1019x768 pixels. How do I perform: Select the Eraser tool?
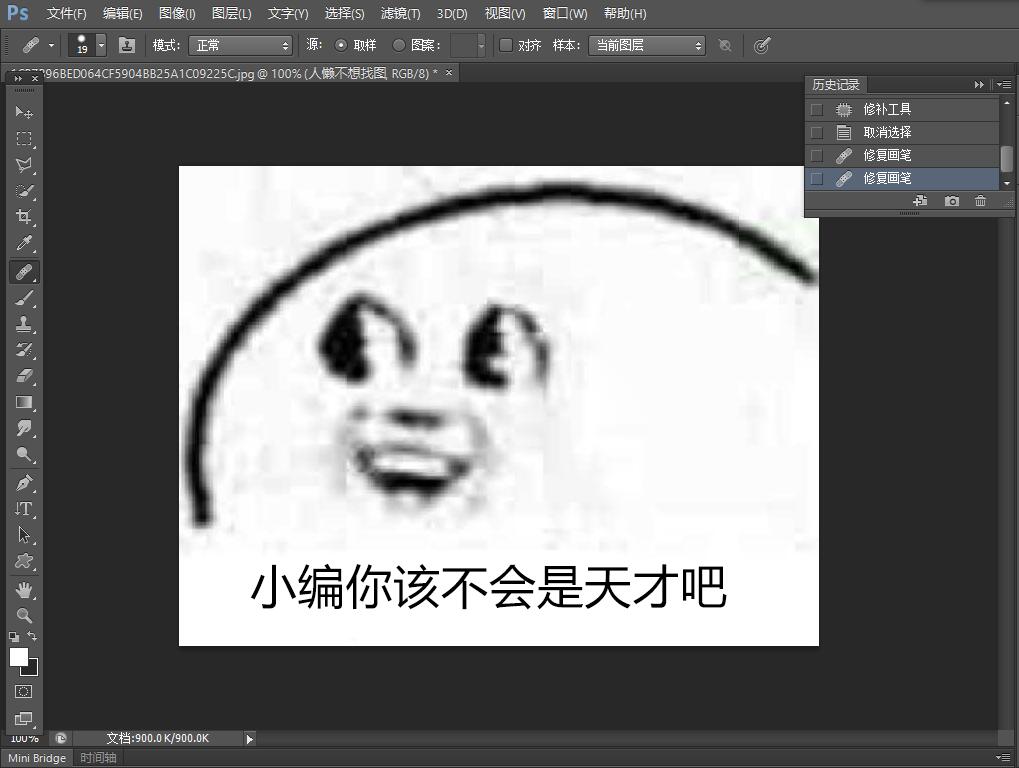[x=24, y=376]
